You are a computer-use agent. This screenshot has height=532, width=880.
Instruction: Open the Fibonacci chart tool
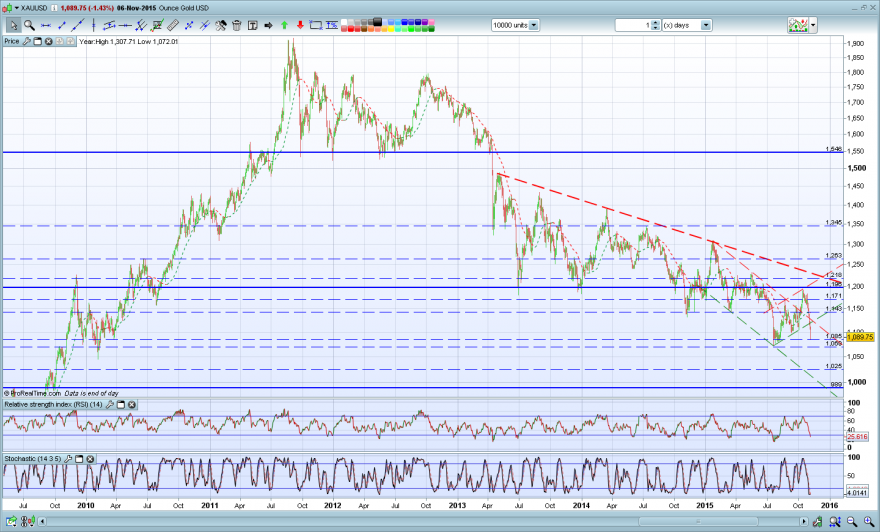[x=157, y=25]
